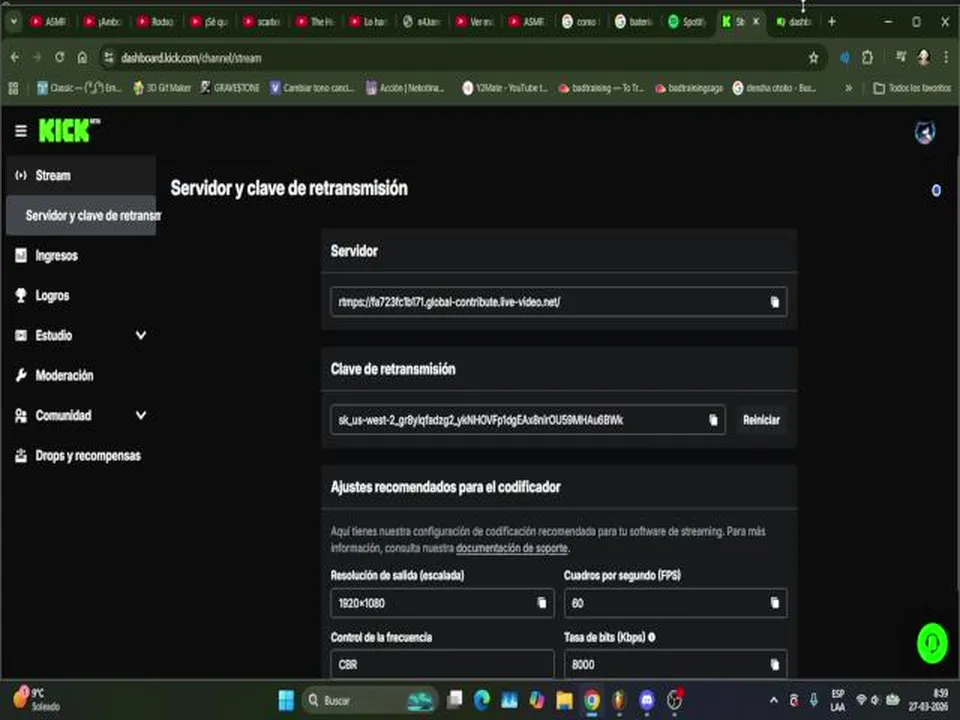
Task: Open the hamburger menu beside Kick logo
Action: coord(21,130)
